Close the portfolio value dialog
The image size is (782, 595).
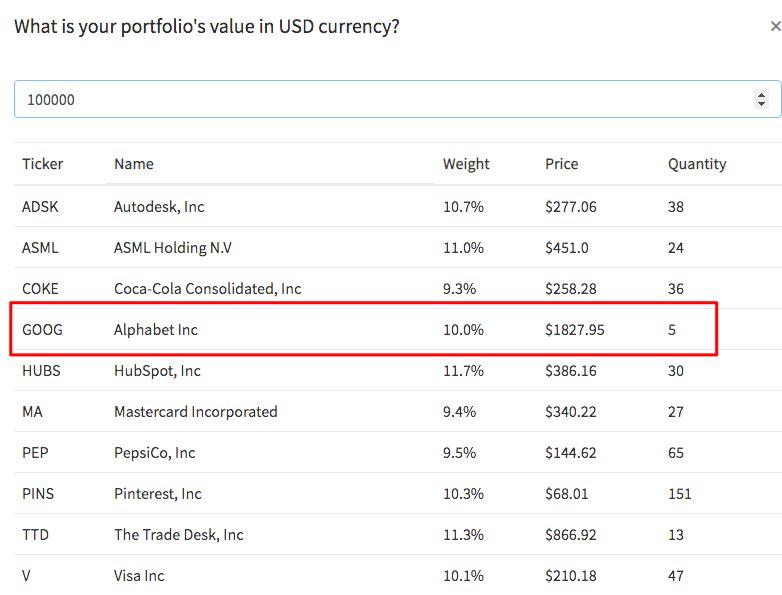pyautogui.click(x=776, y=28)
